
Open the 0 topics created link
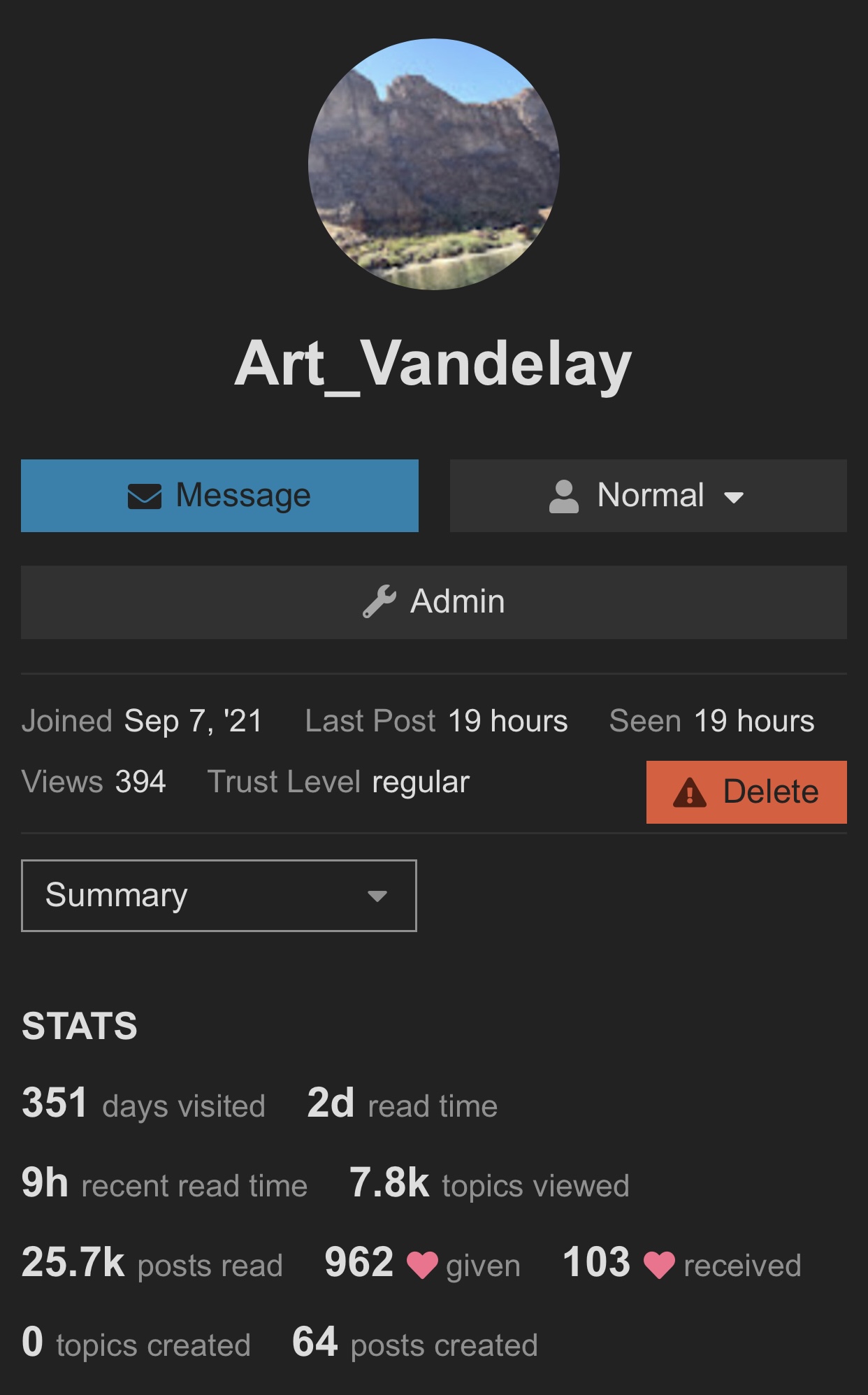(136, 1343)
